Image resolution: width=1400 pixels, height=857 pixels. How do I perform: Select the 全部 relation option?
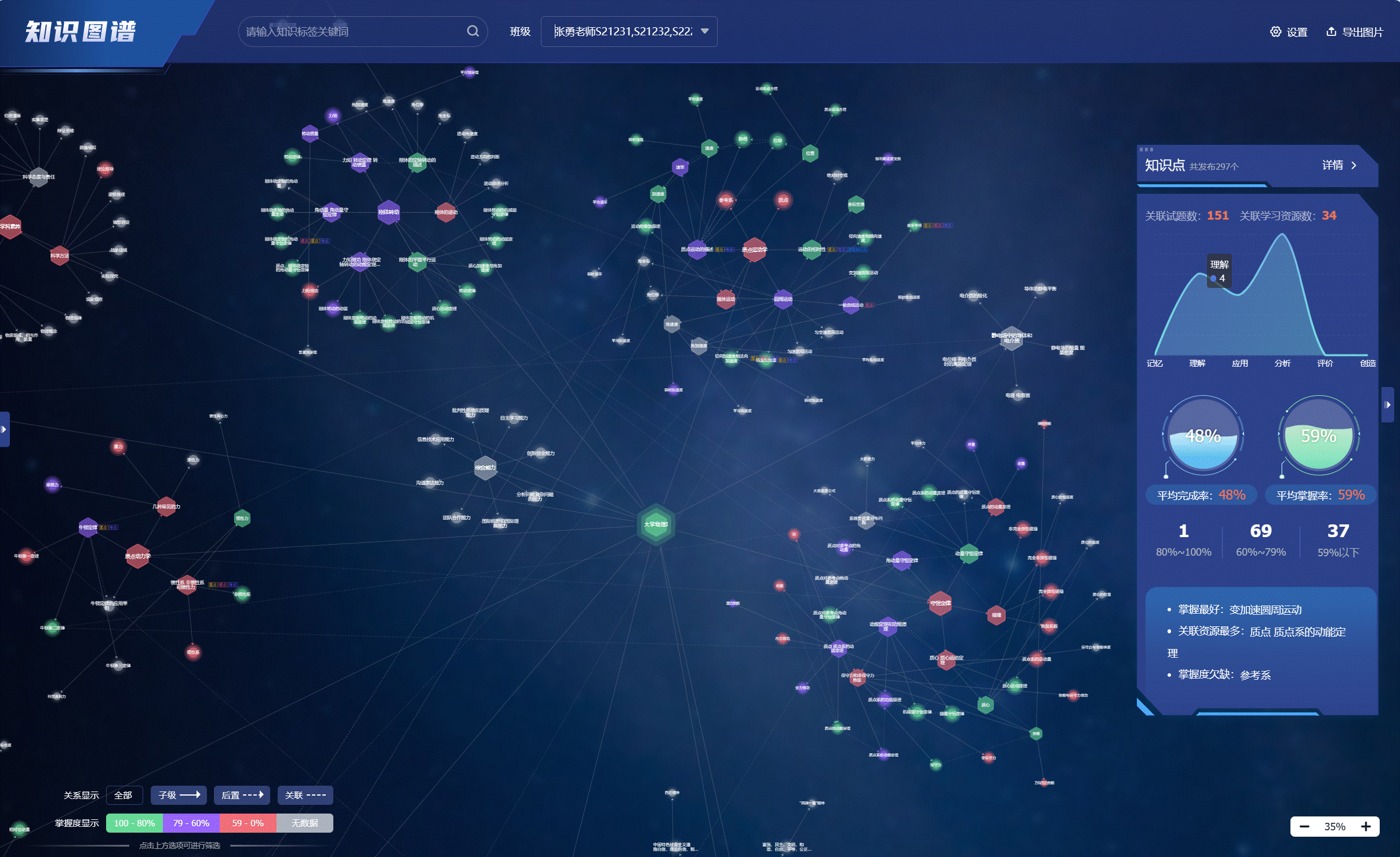[x=124, y=795]
